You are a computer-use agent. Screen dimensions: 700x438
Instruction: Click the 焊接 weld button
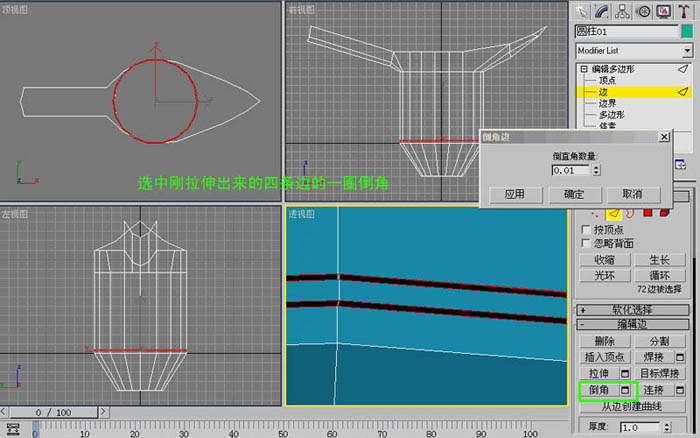point(654,357)
